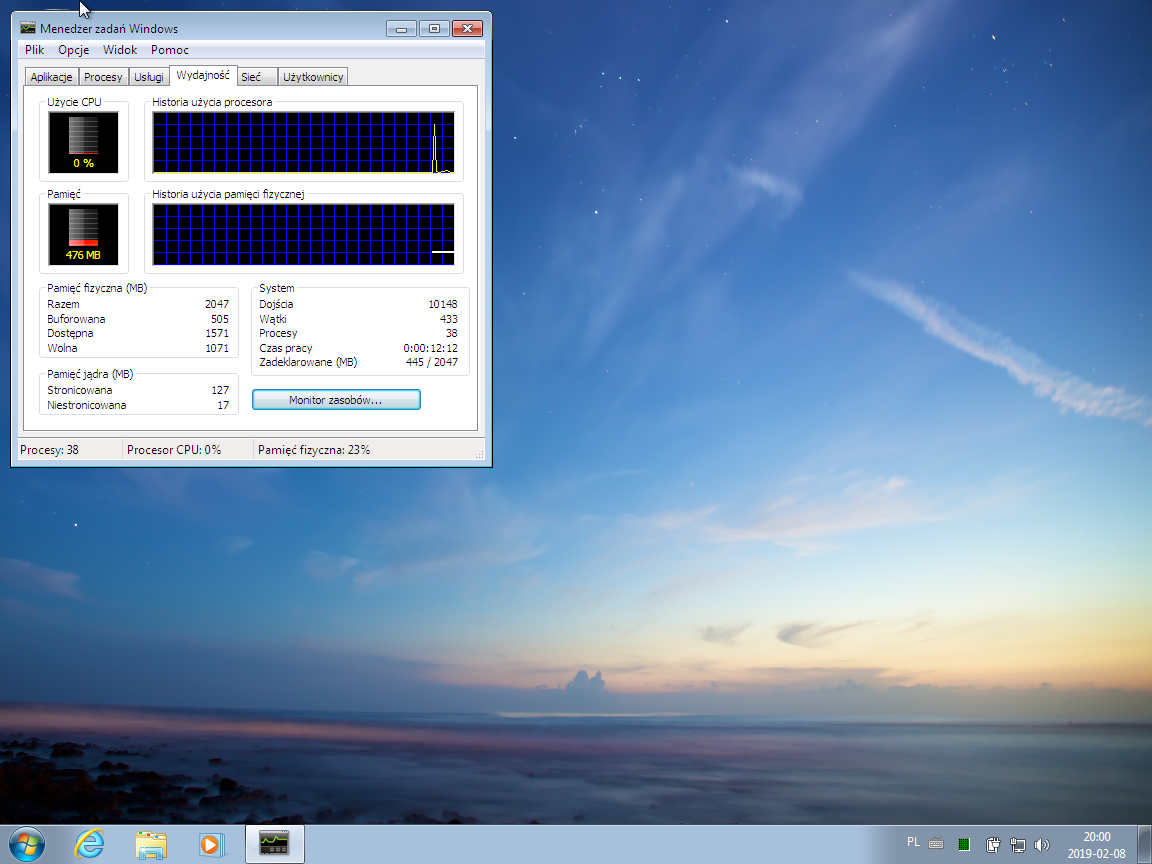The height and width of the screenshot is (864, 1152).
Task: Switch to the Sieć tab
Action: point(251,75)
